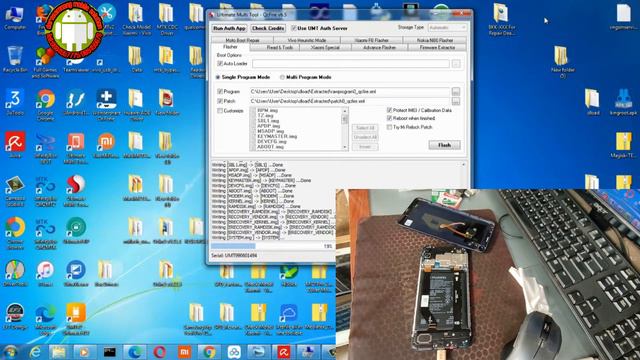Click the Windows Start button
The height and width of the screenshot is (360, 640).
pos(11,352)
